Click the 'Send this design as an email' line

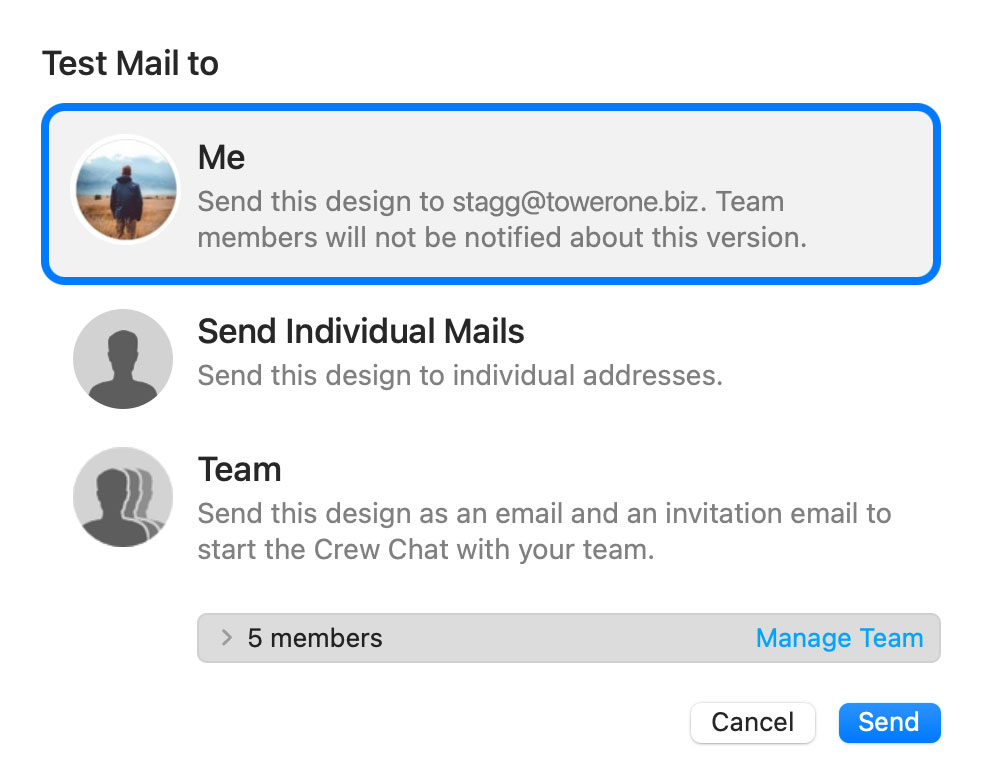coord(544,513)
